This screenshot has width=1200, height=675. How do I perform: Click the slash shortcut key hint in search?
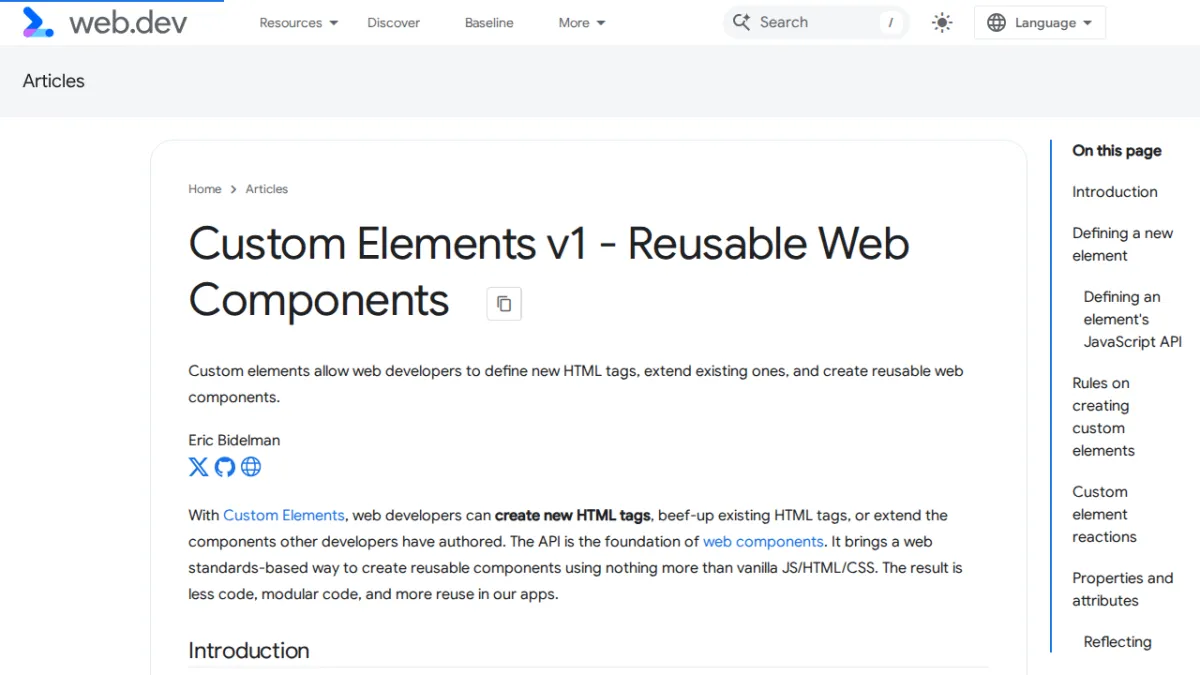890,23
